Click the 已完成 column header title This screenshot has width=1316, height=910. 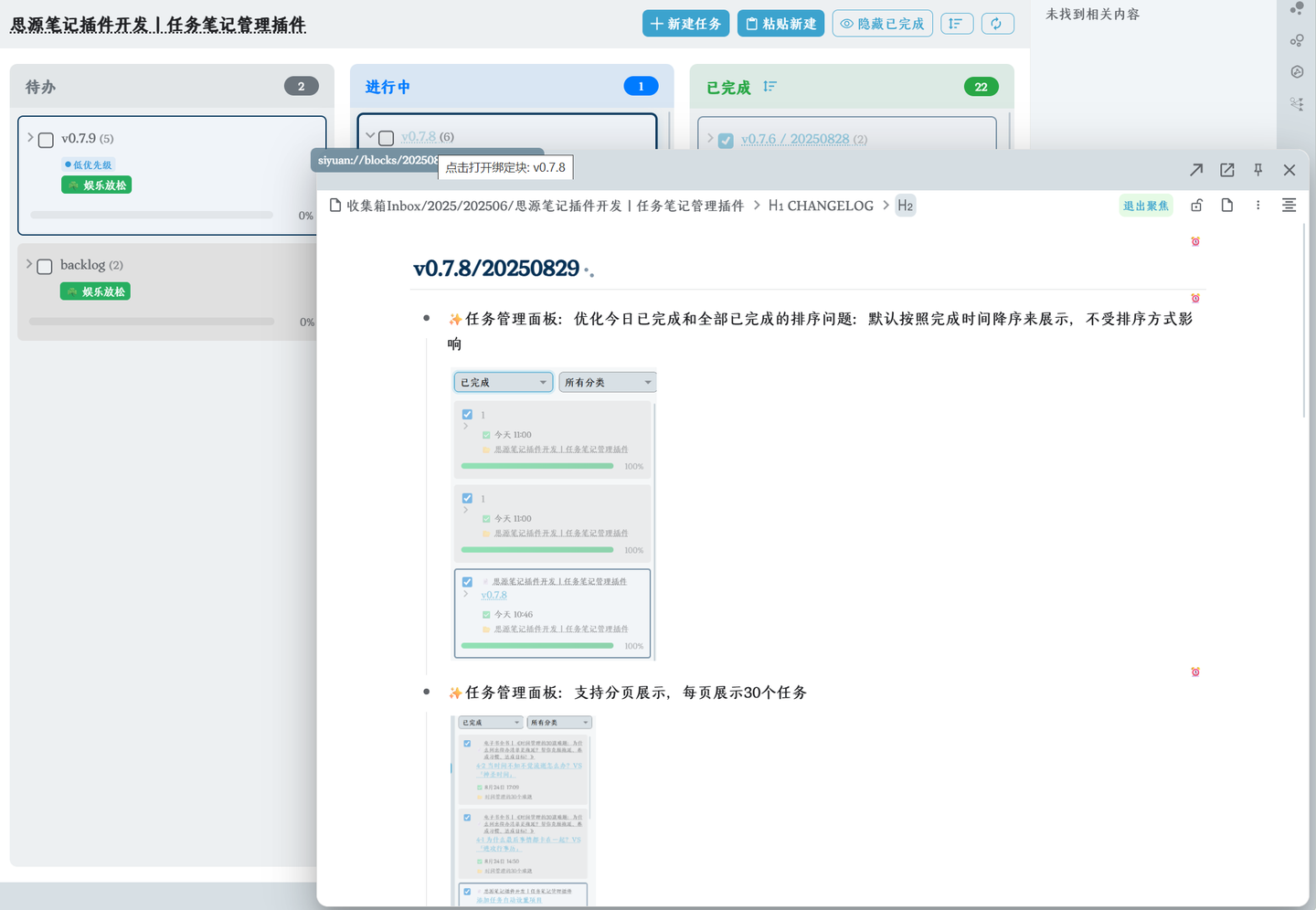tap(728, 88)
